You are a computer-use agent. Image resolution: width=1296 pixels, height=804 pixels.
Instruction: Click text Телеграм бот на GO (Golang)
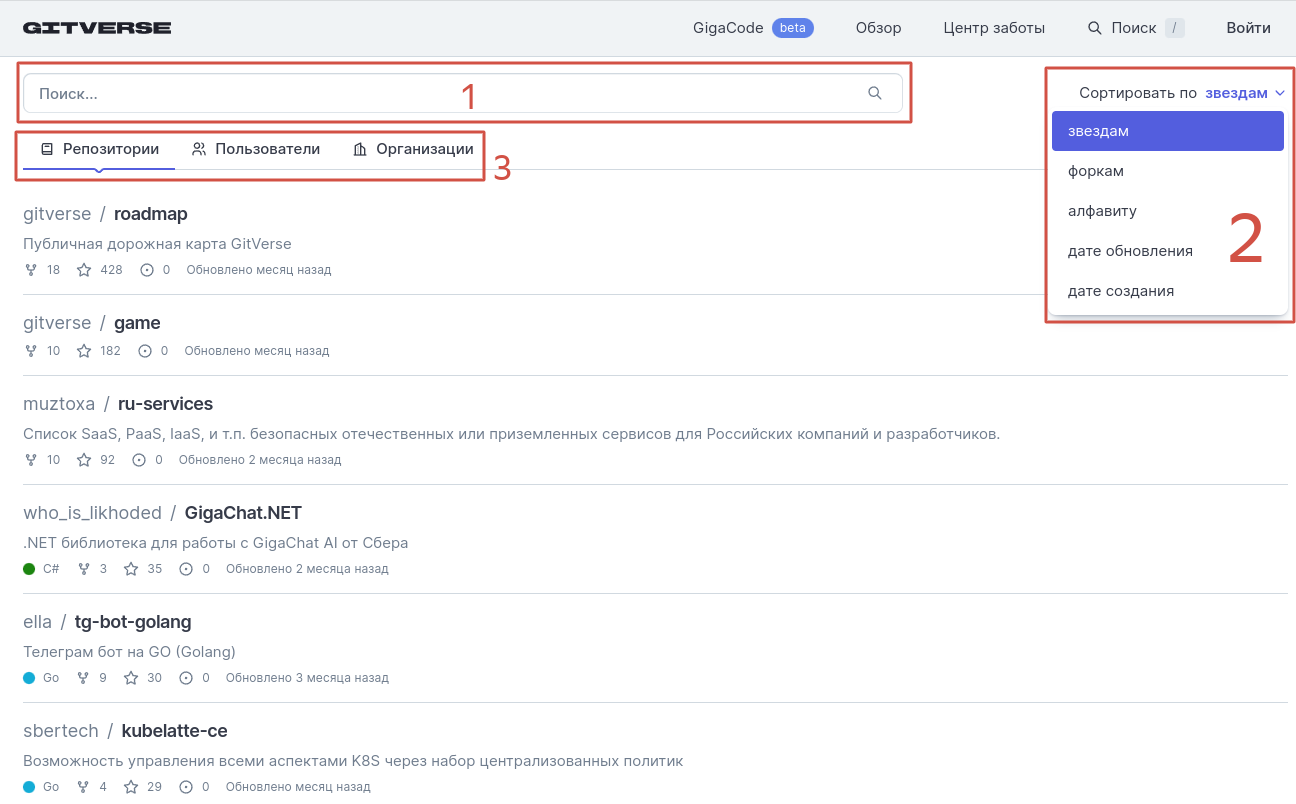(x=129, y=652)
